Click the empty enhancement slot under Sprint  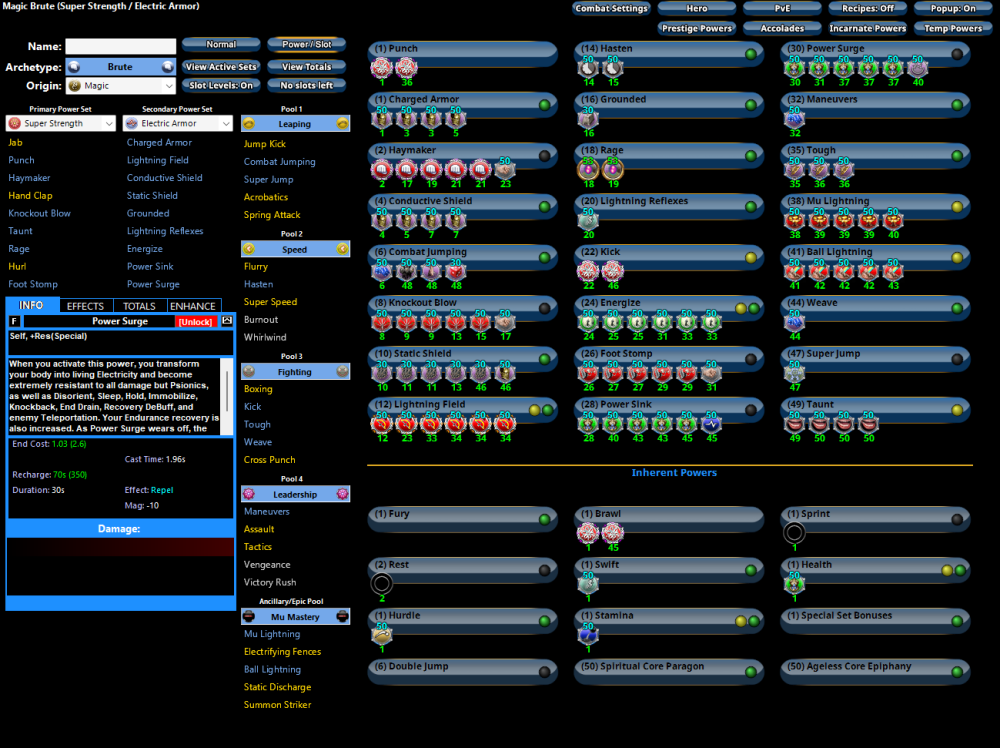794,533
